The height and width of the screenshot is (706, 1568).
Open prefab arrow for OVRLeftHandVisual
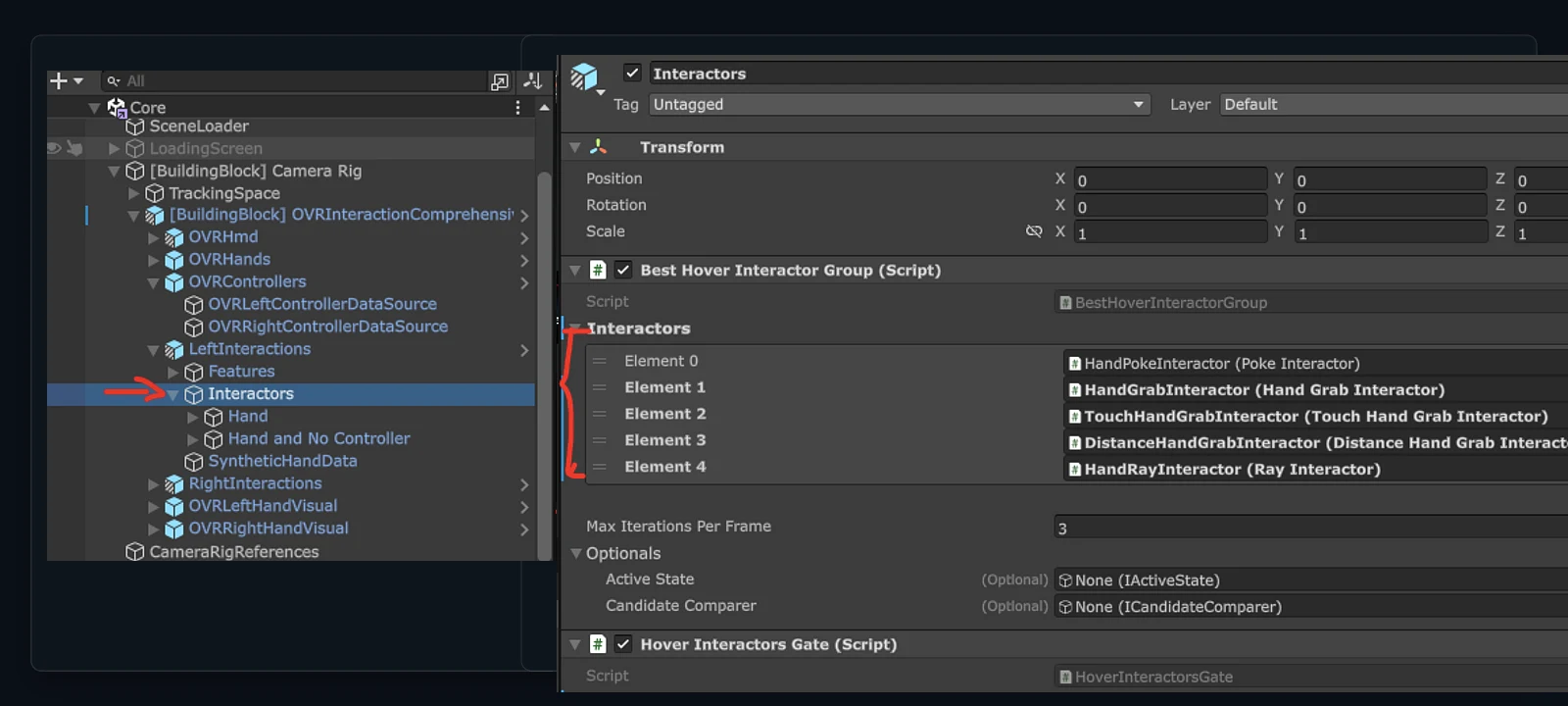[x=524, y=507]
